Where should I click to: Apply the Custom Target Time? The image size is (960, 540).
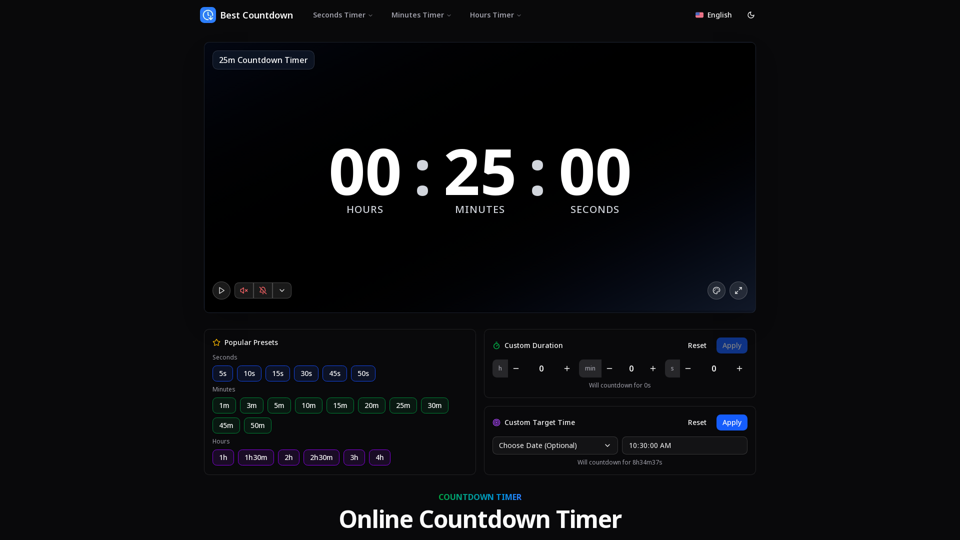coord(732,422)
